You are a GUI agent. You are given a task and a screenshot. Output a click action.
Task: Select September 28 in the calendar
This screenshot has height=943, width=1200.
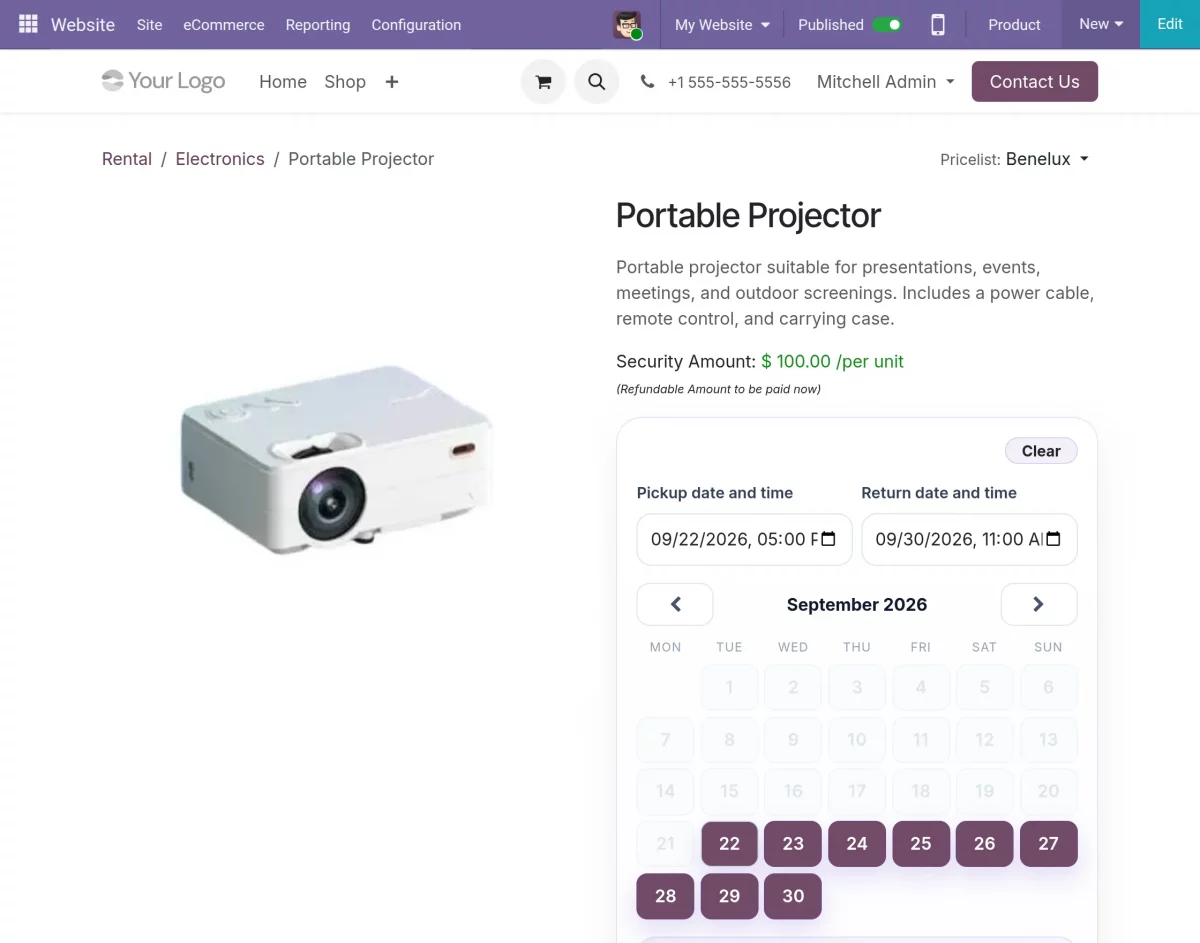(x=666, y=896)
